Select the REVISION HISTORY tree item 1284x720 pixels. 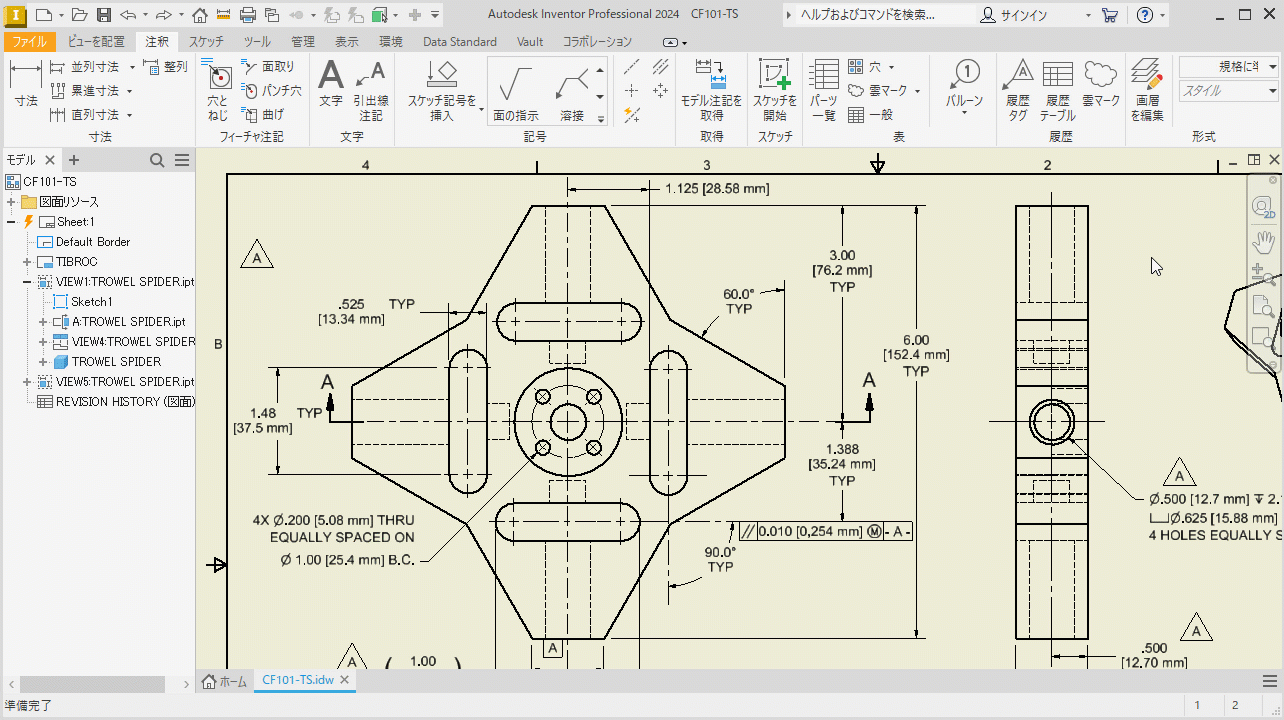click(116, 402)
